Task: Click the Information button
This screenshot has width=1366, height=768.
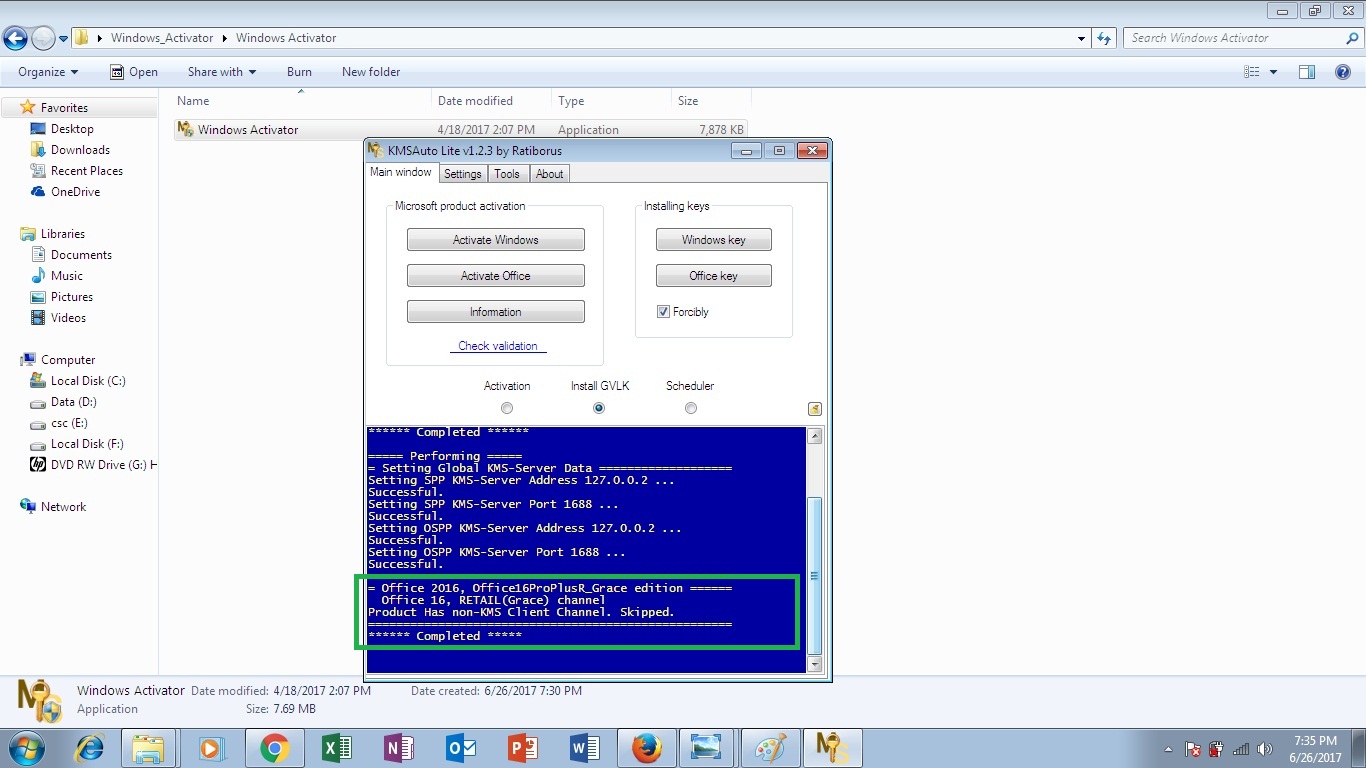Action: [495, 312]
